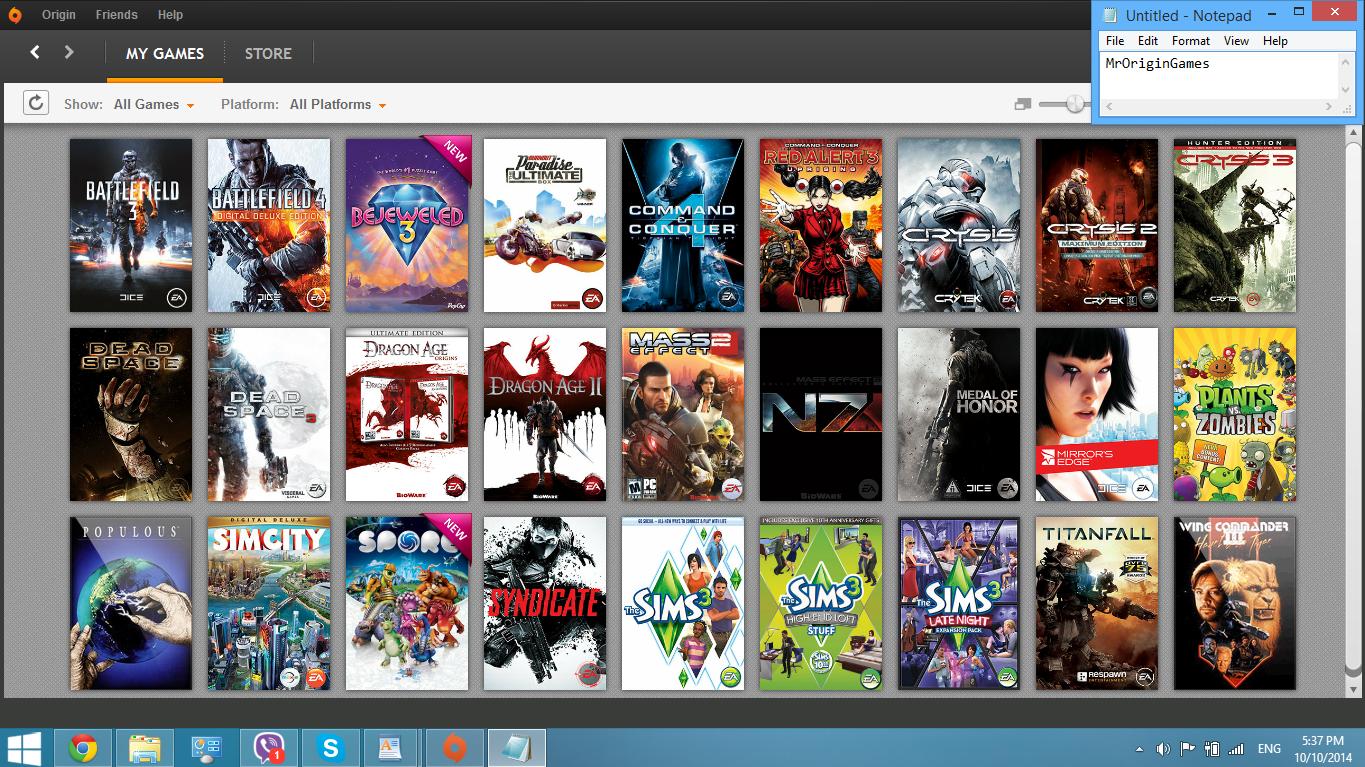1365x767 pixels.
Task: Expand the Show All Games dropdown
Action: (x=154, y=104)
